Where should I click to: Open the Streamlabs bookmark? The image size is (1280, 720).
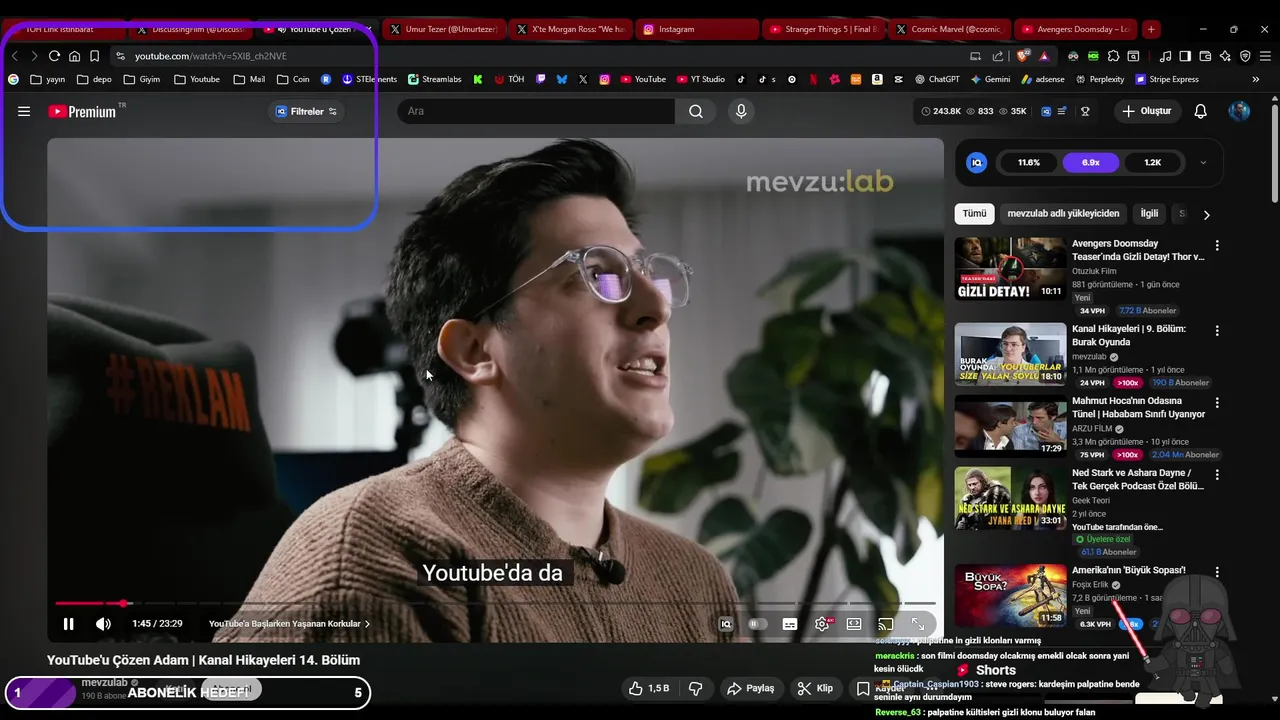(x=435, y=79)
